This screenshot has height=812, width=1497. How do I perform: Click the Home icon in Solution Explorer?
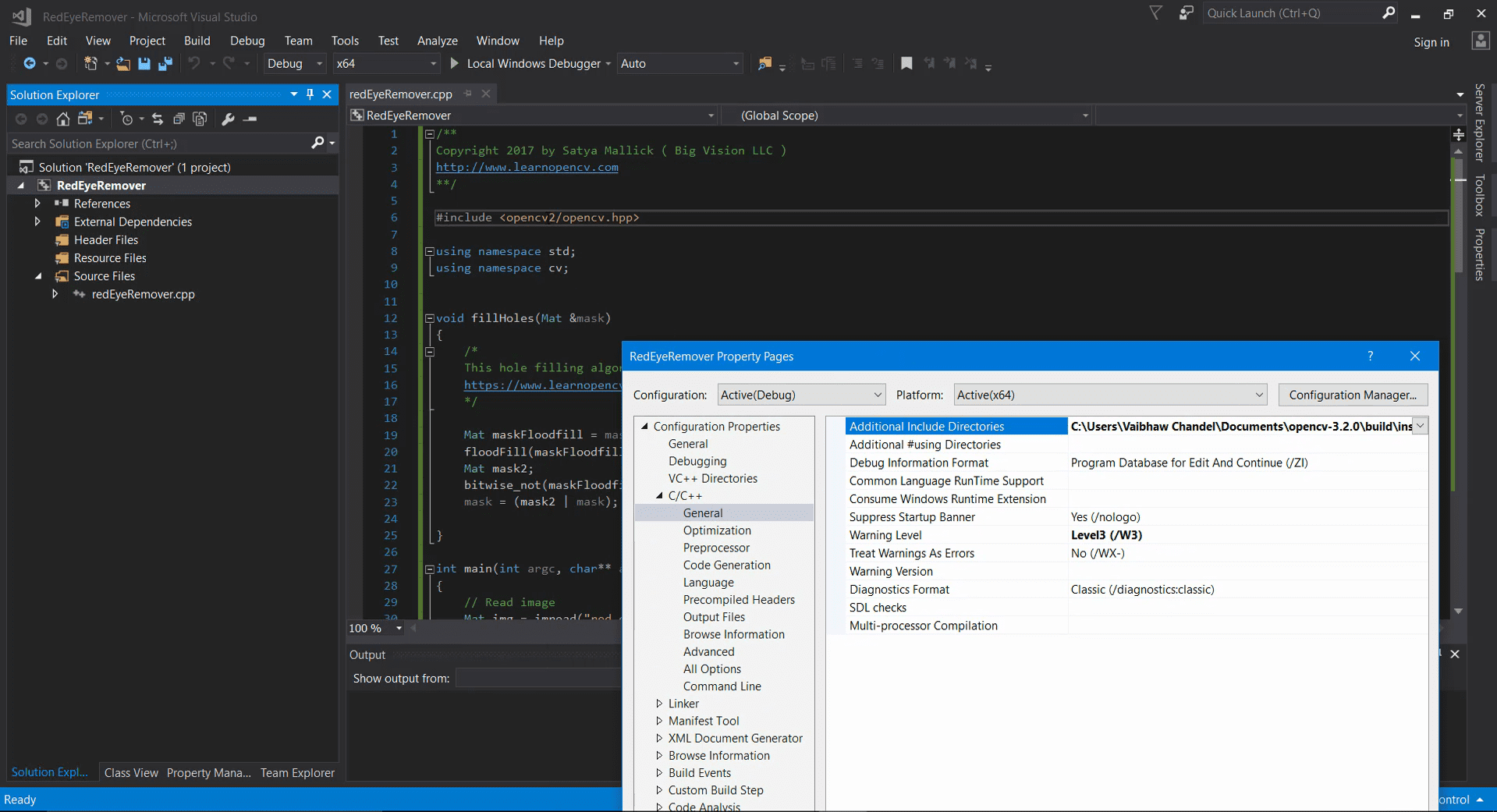coord(63,119)
